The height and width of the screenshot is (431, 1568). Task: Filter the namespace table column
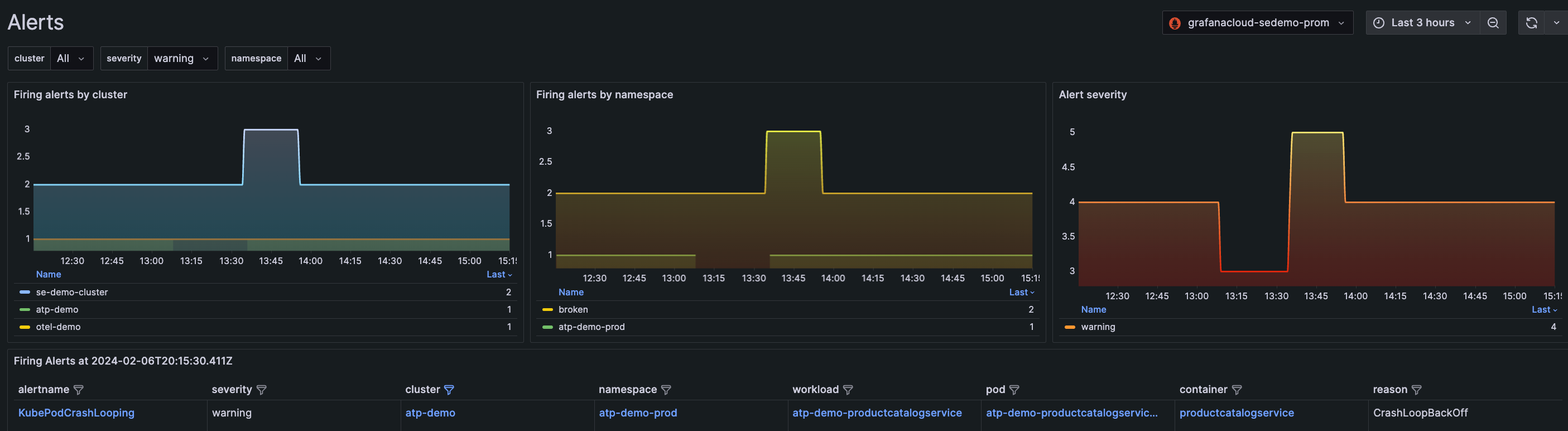pos(666,390)
